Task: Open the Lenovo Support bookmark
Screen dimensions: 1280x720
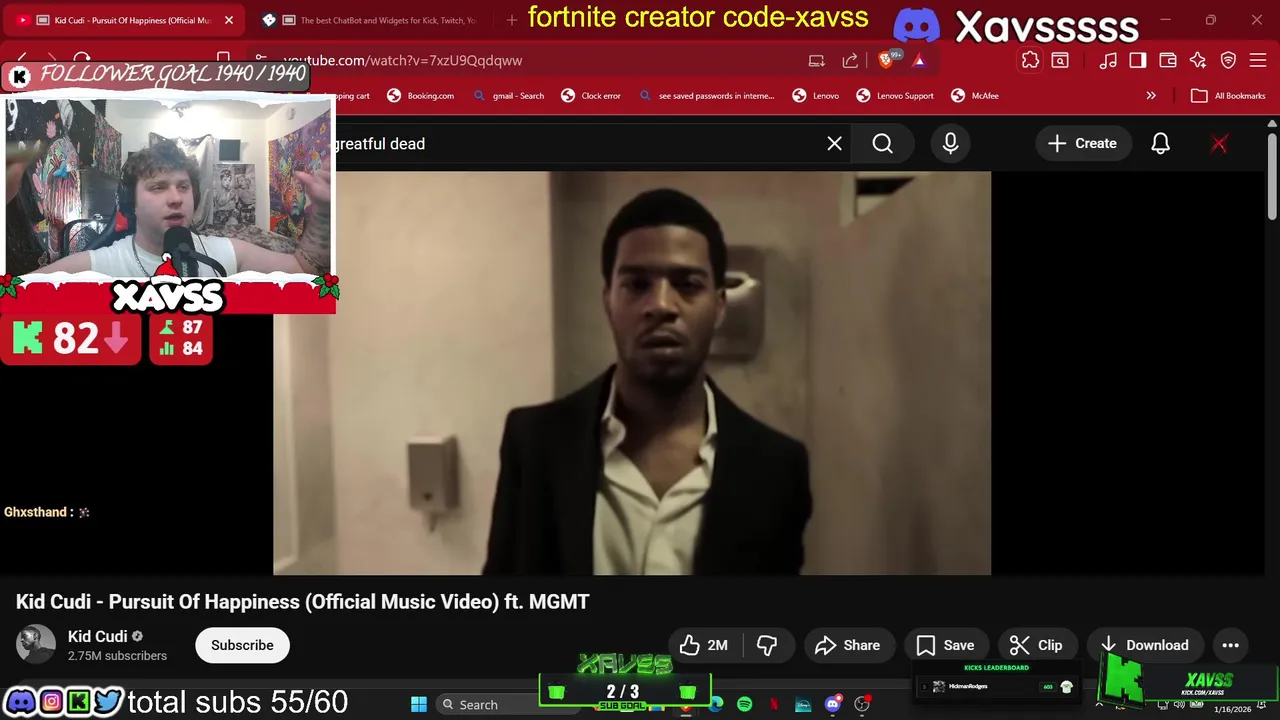Action: pos(895,96)
